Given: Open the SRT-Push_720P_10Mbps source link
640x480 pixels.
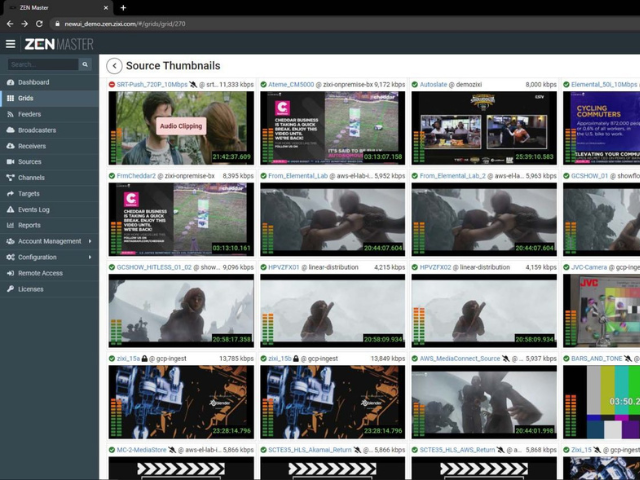Looking at the screenshot, I should tap(152, 84).
